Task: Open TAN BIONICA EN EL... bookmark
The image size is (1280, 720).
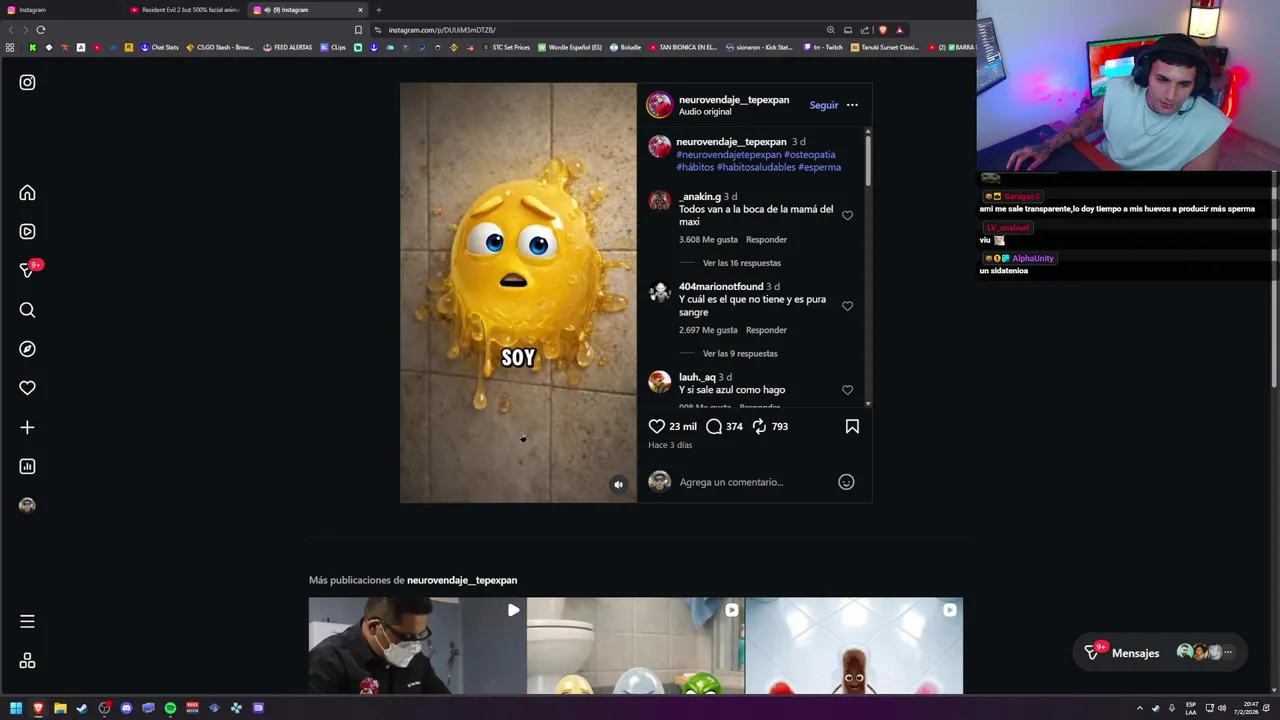Action: click(x=683, y=47)
